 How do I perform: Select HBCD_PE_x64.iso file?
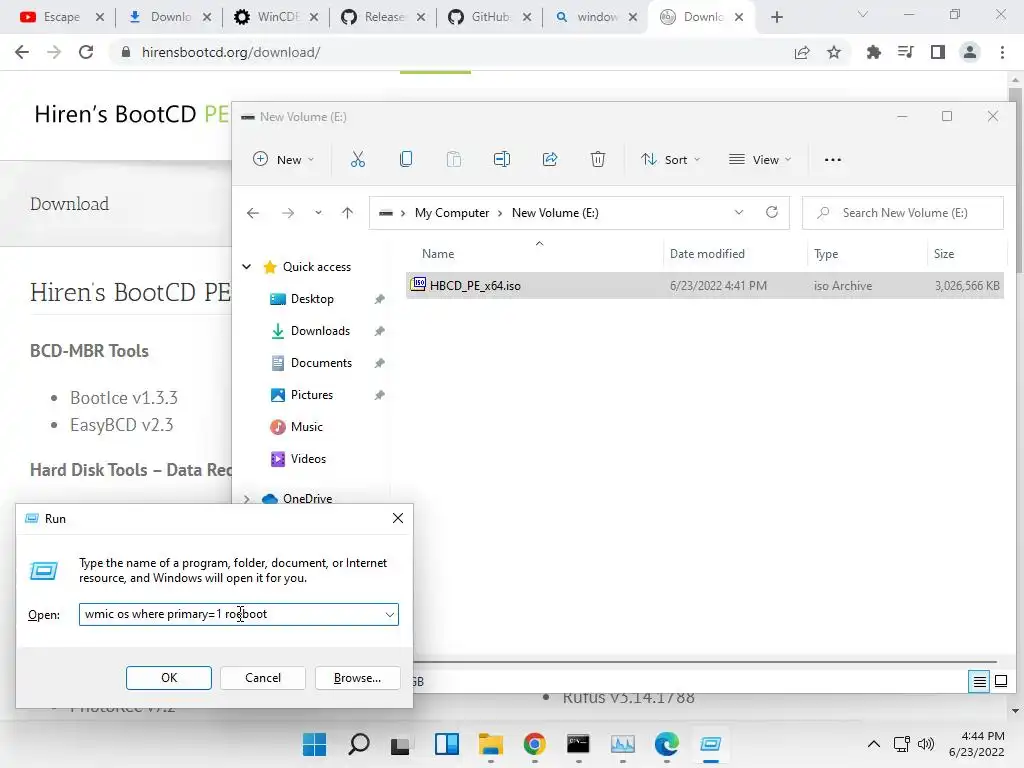[705, 285]
